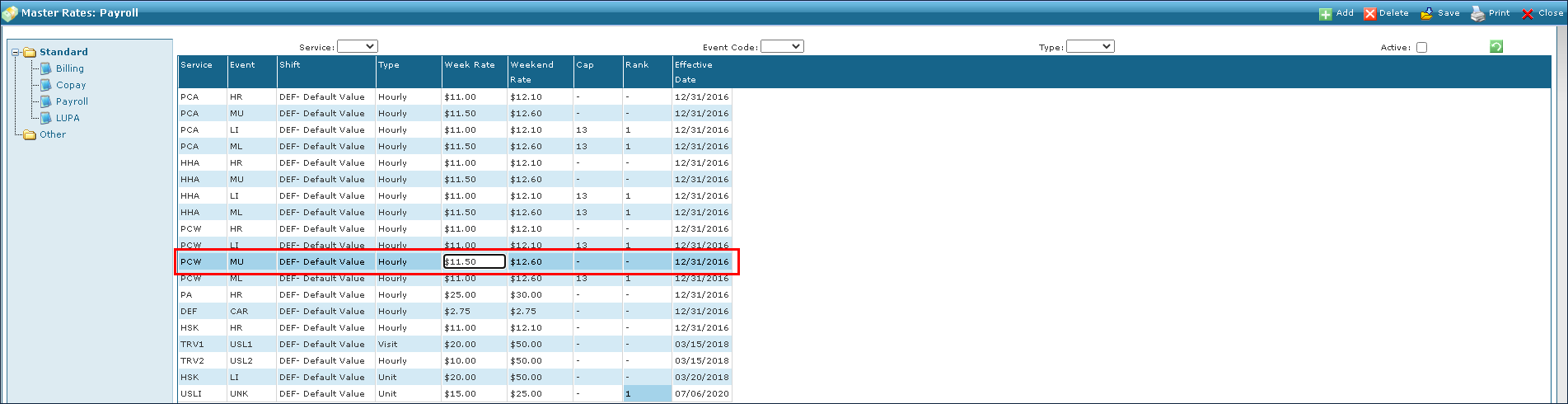Open the Event Code filter dropdown
This screenshot has height=404, width=1568.
[x=782, y=47]
